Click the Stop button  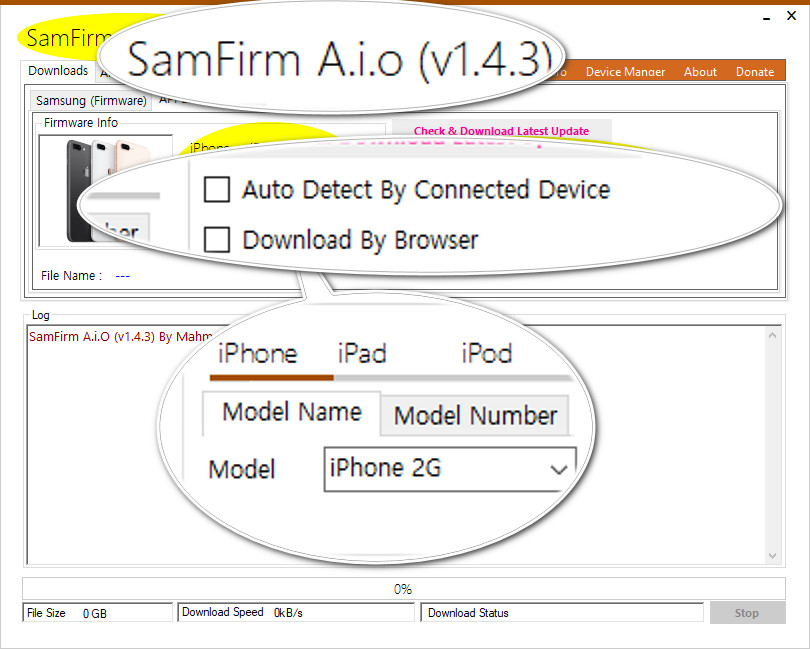pos(747,613)
